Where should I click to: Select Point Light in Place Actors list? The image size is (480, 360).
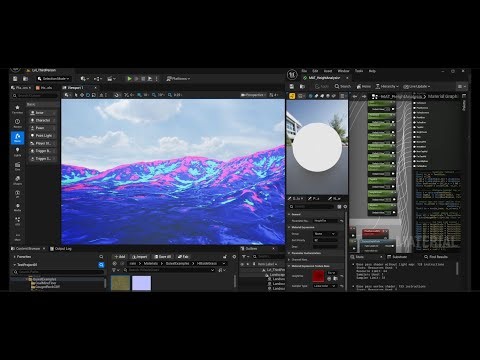tap(42, 136)
